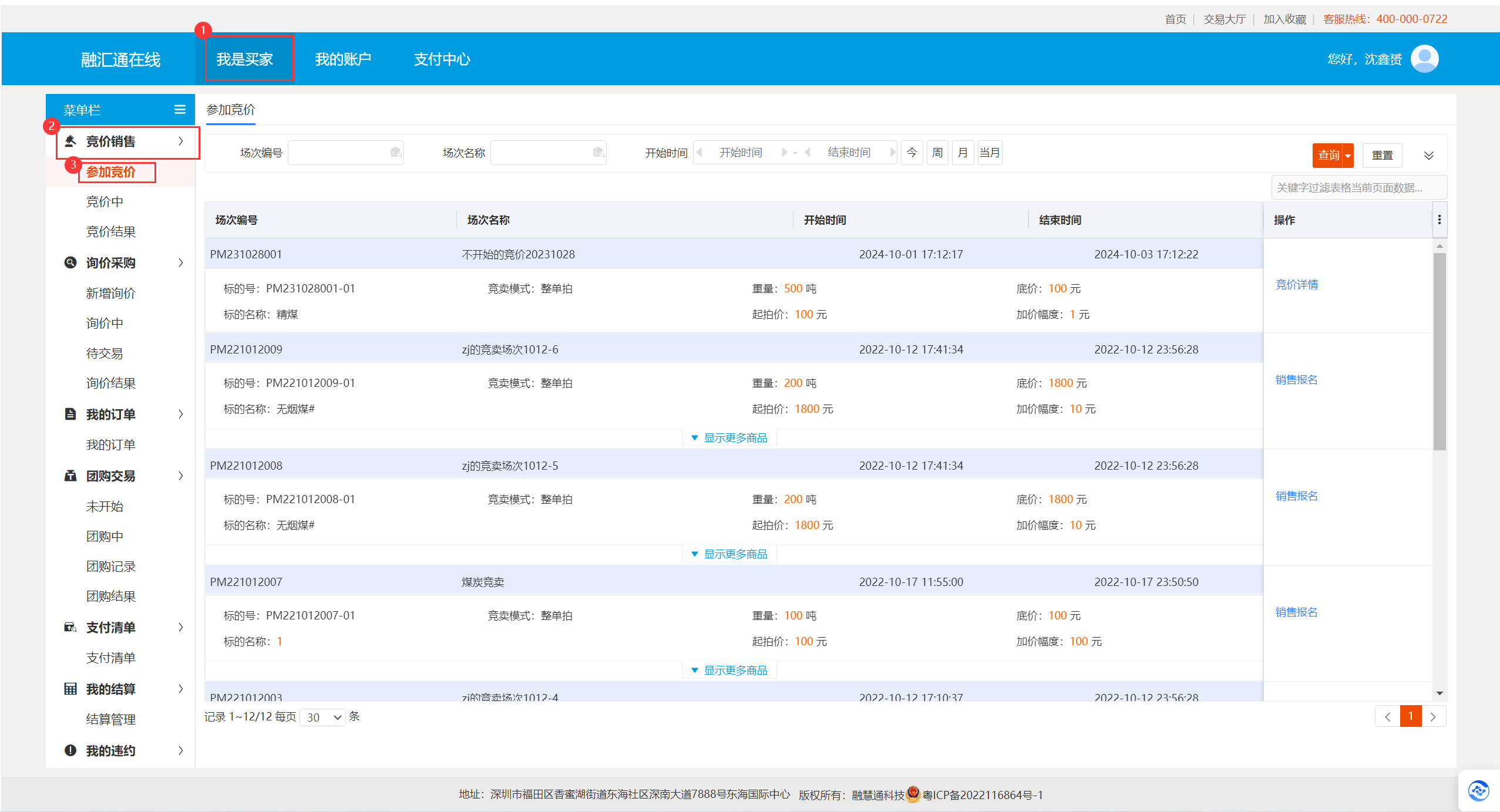Image resolution: width=1500 pixels, height=812 pixels.
Task: Collapse the 我的订单 menu chevron
Action: coord(181,414)
